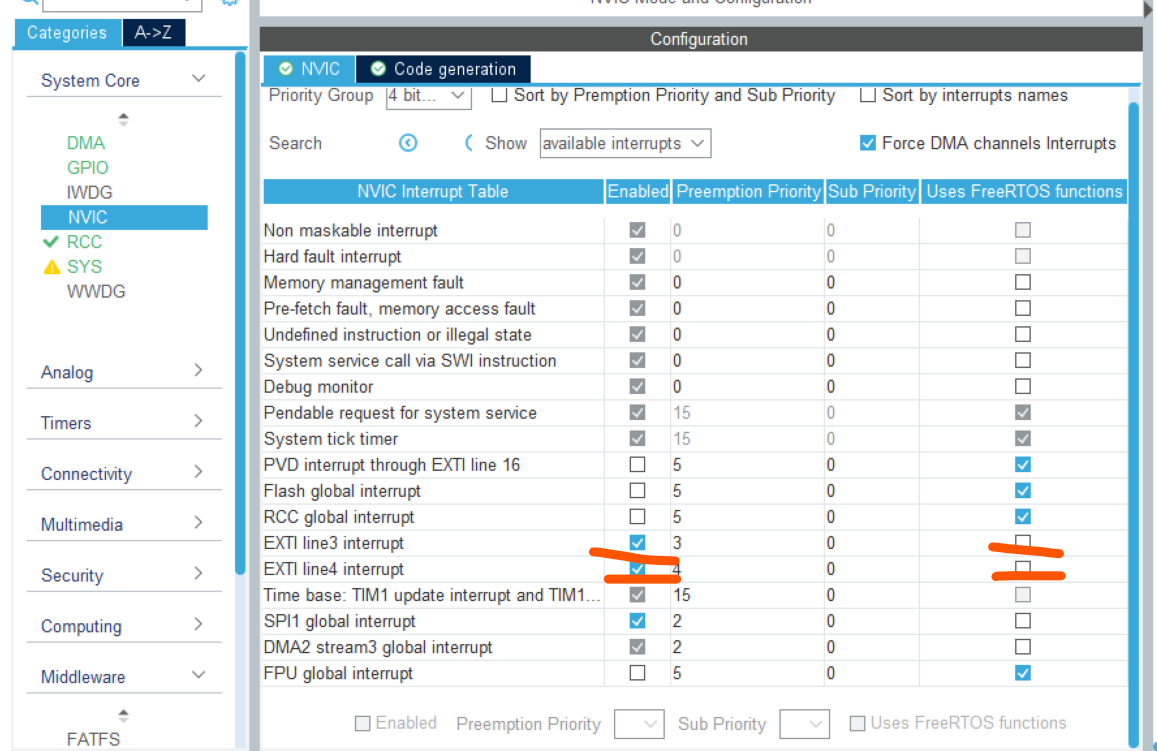
Task: Click the green check on Code generation tab
Action: 378,69
